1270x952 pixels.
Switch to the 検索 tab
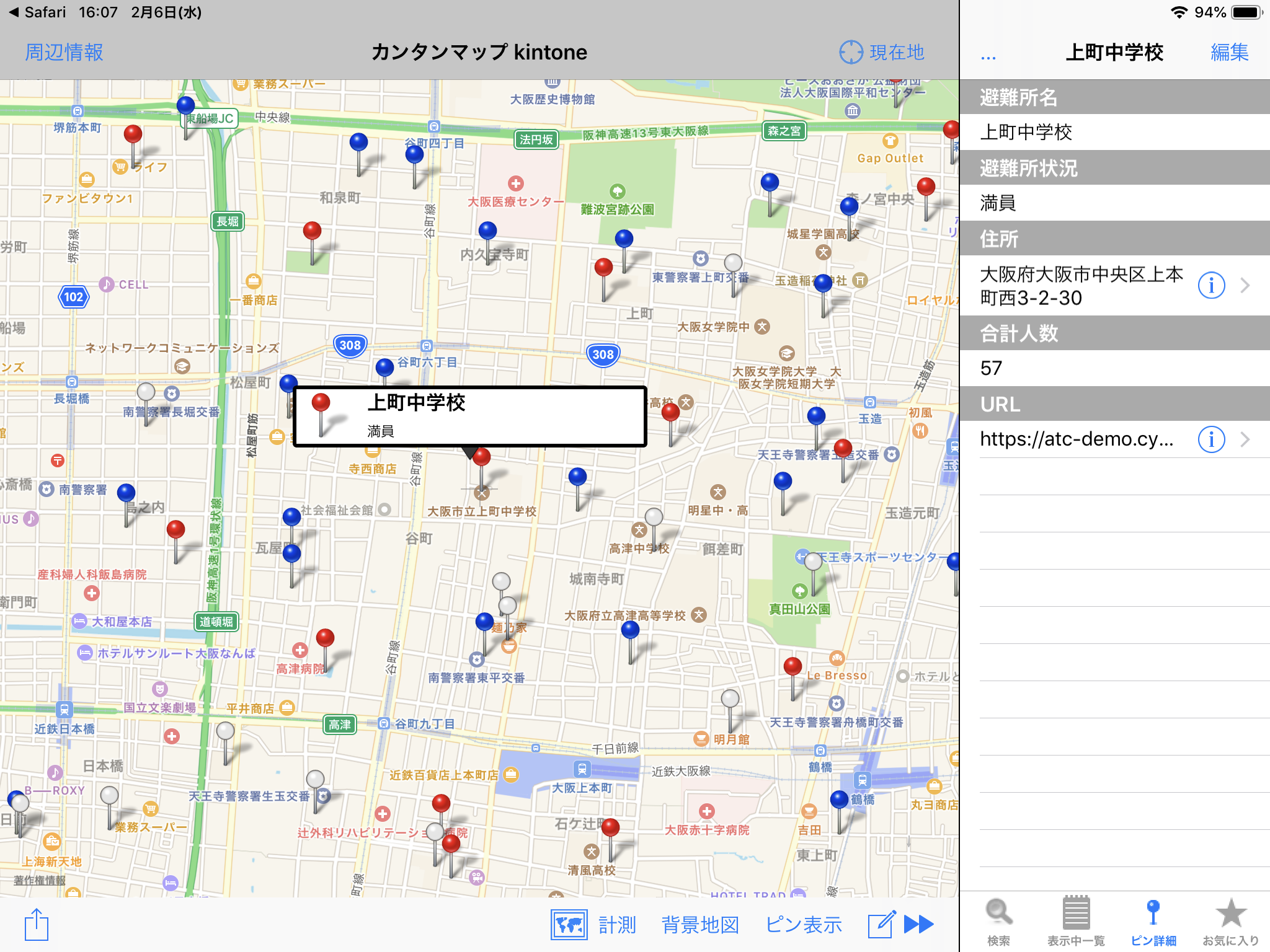click(x=998, y=922)
